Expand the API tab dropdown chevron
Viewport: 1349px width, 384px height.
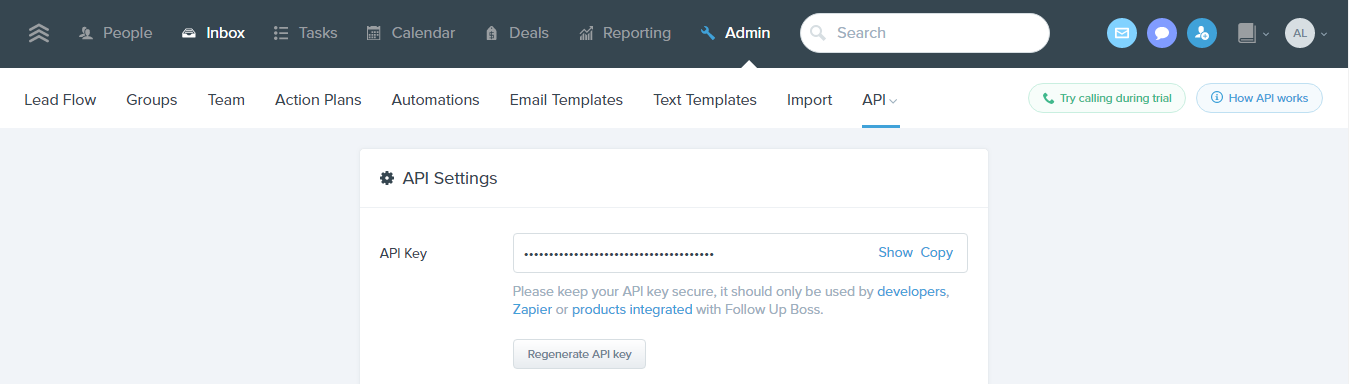pyautogui.click(x=894, y=101)
